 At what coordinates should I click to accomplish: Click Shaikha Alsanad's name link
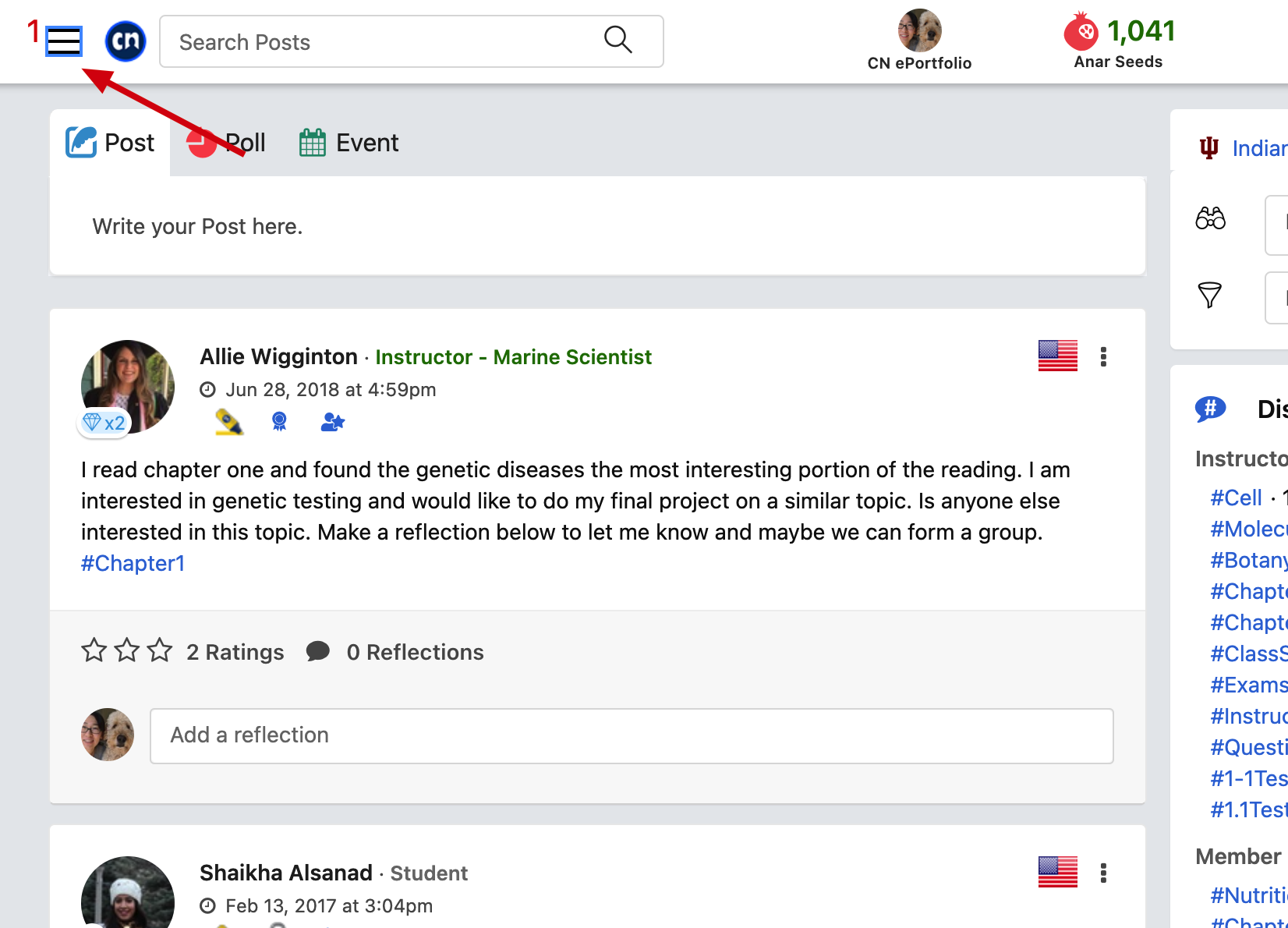coord(286,873)
